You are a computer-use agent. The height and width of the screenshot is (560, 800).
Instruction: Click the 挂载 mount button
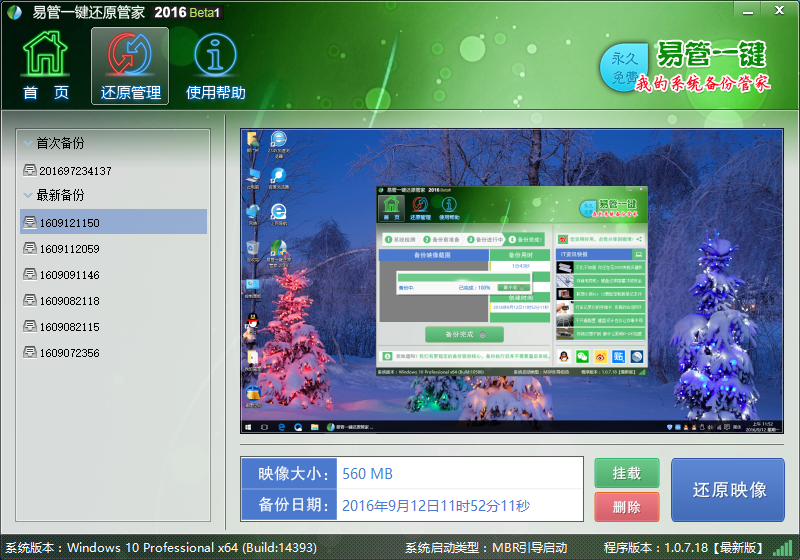[627, 473]
